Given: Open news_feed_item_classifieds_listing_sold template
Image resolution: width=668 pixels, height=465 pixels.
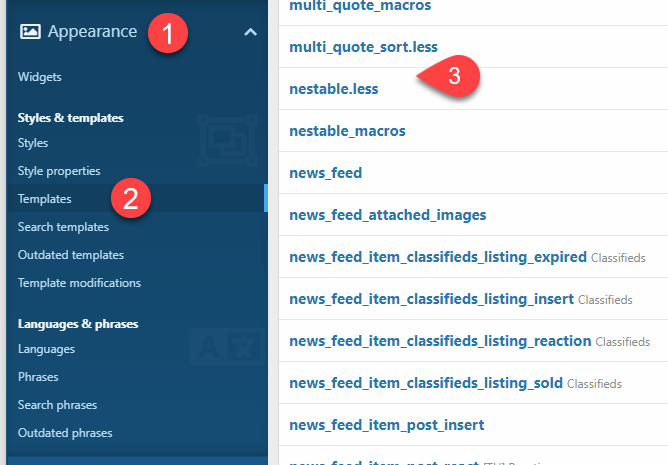Looking at the screenshot, I should tap(426, 383).
